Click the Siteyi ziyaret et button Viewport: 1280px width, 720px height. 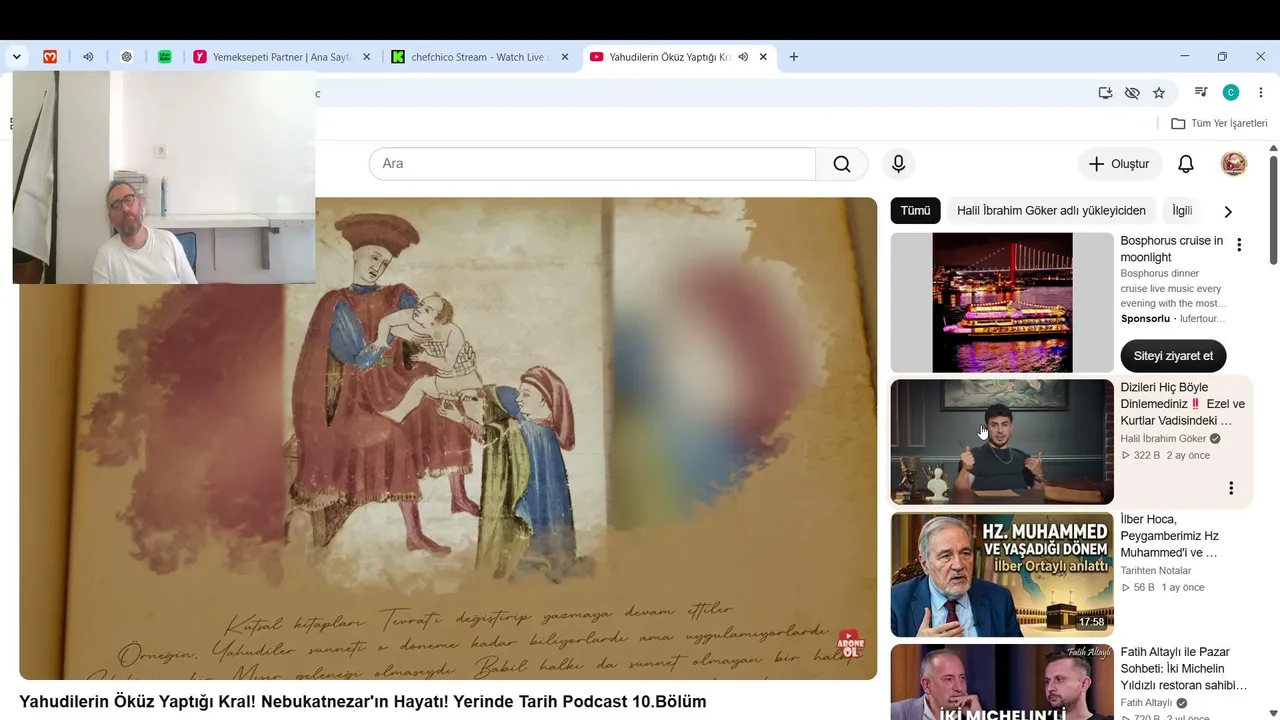point(1173,356)
